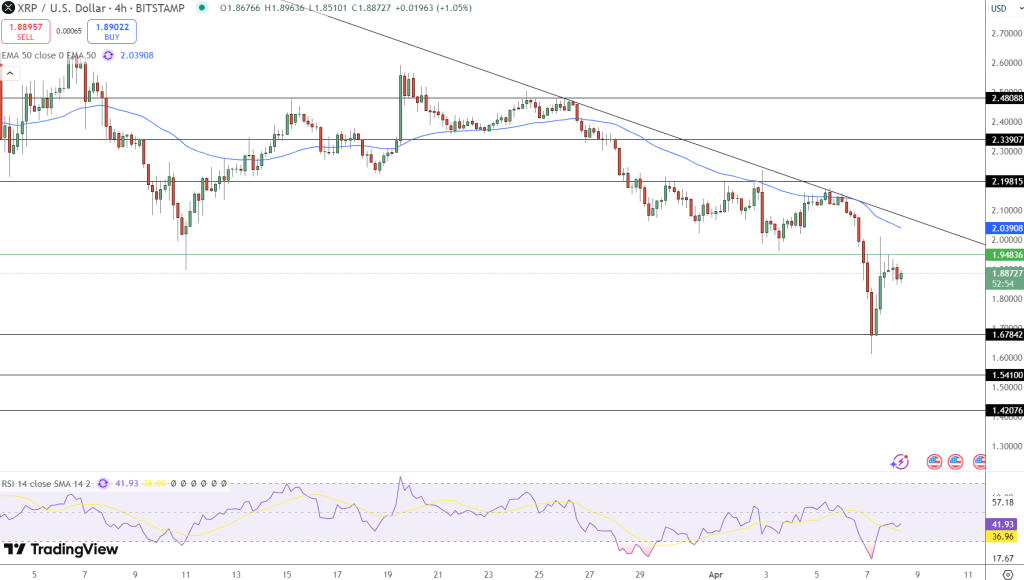Click the date label 13 on time axis
The image size is (1024, 580).
tap(236, 575)
